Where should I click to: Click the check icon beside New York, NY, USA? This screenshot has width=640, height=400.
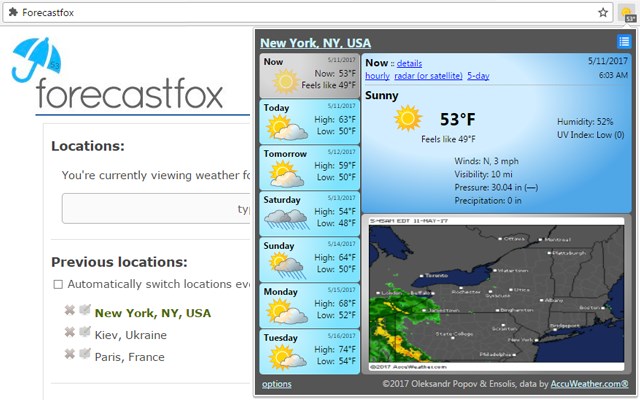click(84, 310)
